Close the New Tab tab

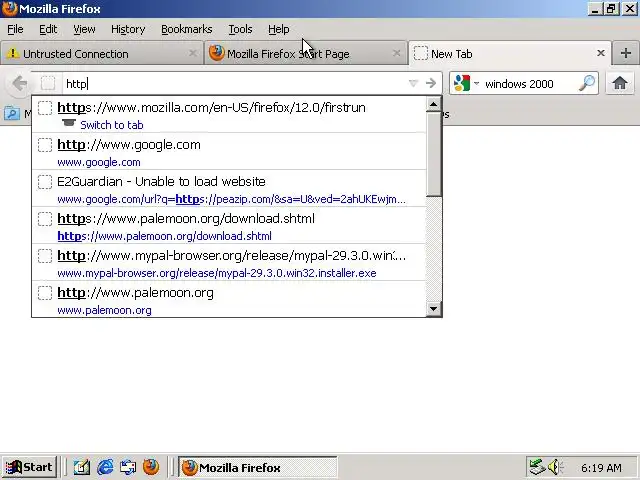(x=600, y=53)
